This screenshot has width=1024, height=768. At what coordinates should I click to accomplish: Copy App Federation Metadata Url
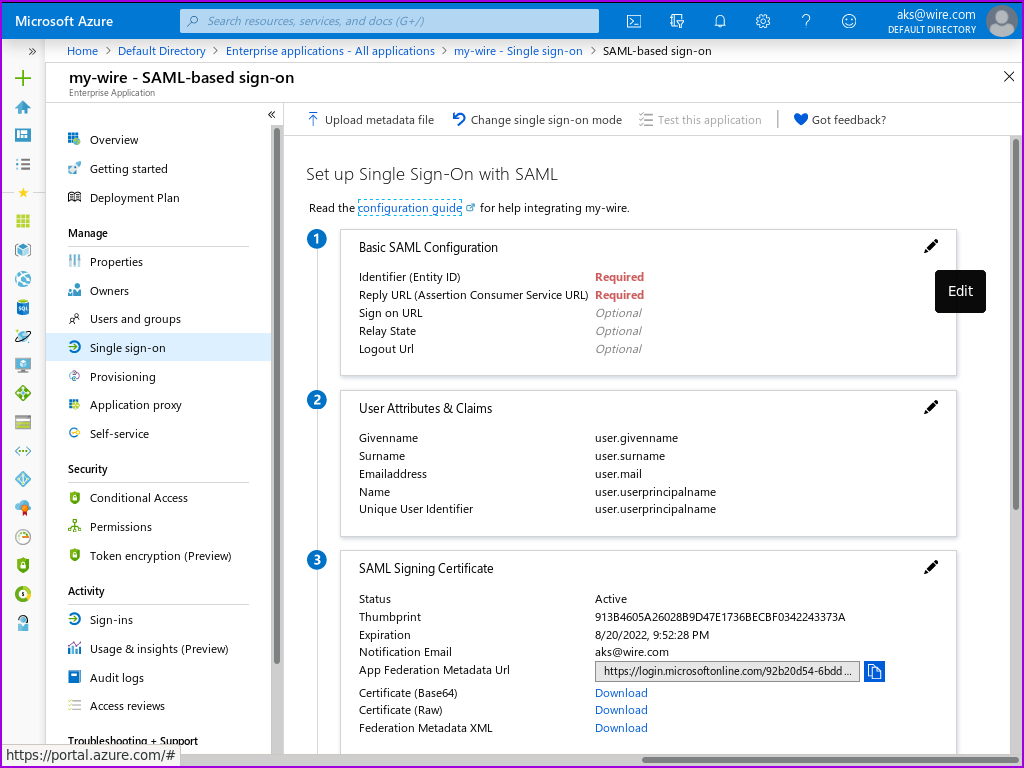pos(874,672)
